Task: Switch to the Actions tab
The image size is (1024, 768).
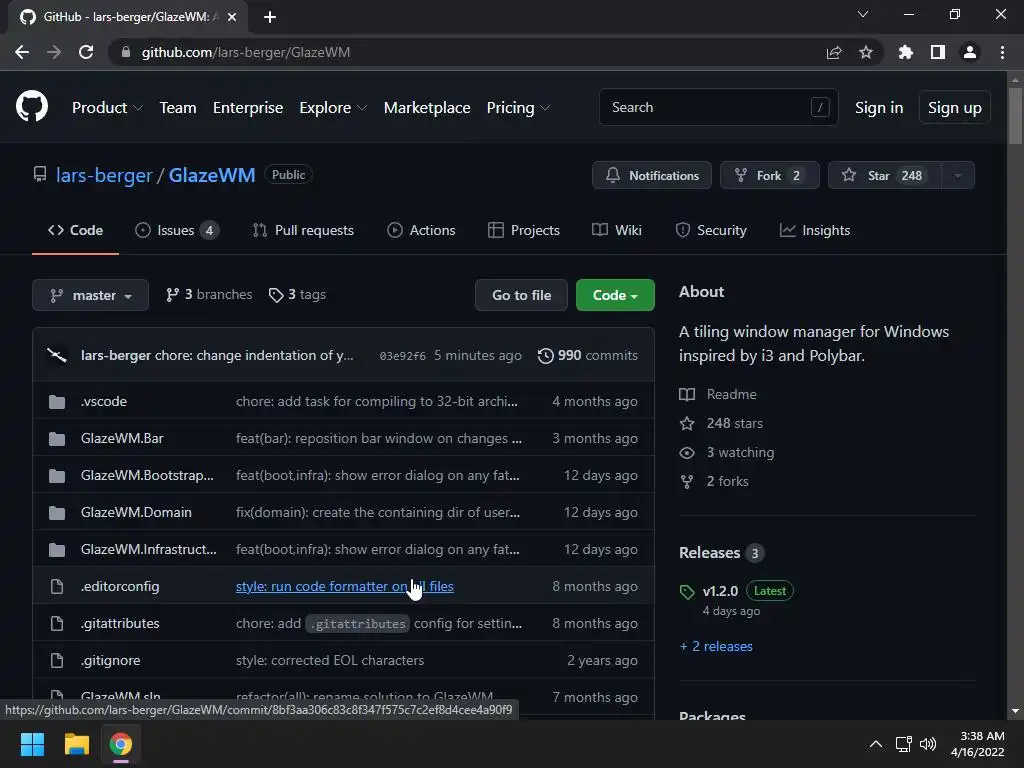Action: 421,231
